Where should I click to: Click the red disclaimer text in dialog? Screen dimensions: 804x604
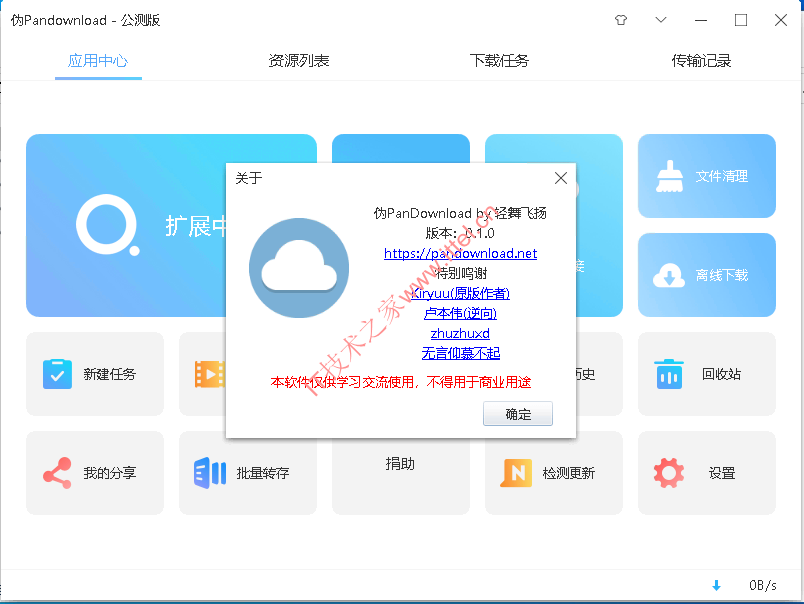point(400,382)
